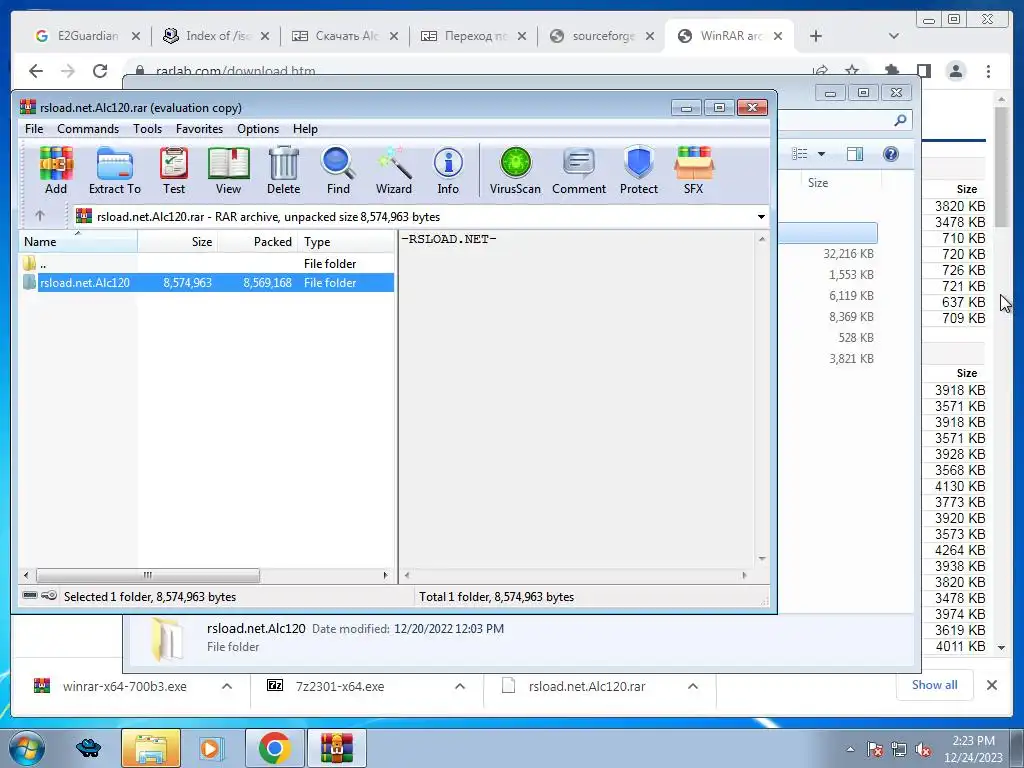This screenshot has width=1024, height=768.
Task: Select the rsload.net.Alc120 folder row
Action: [x=207, y=283]
